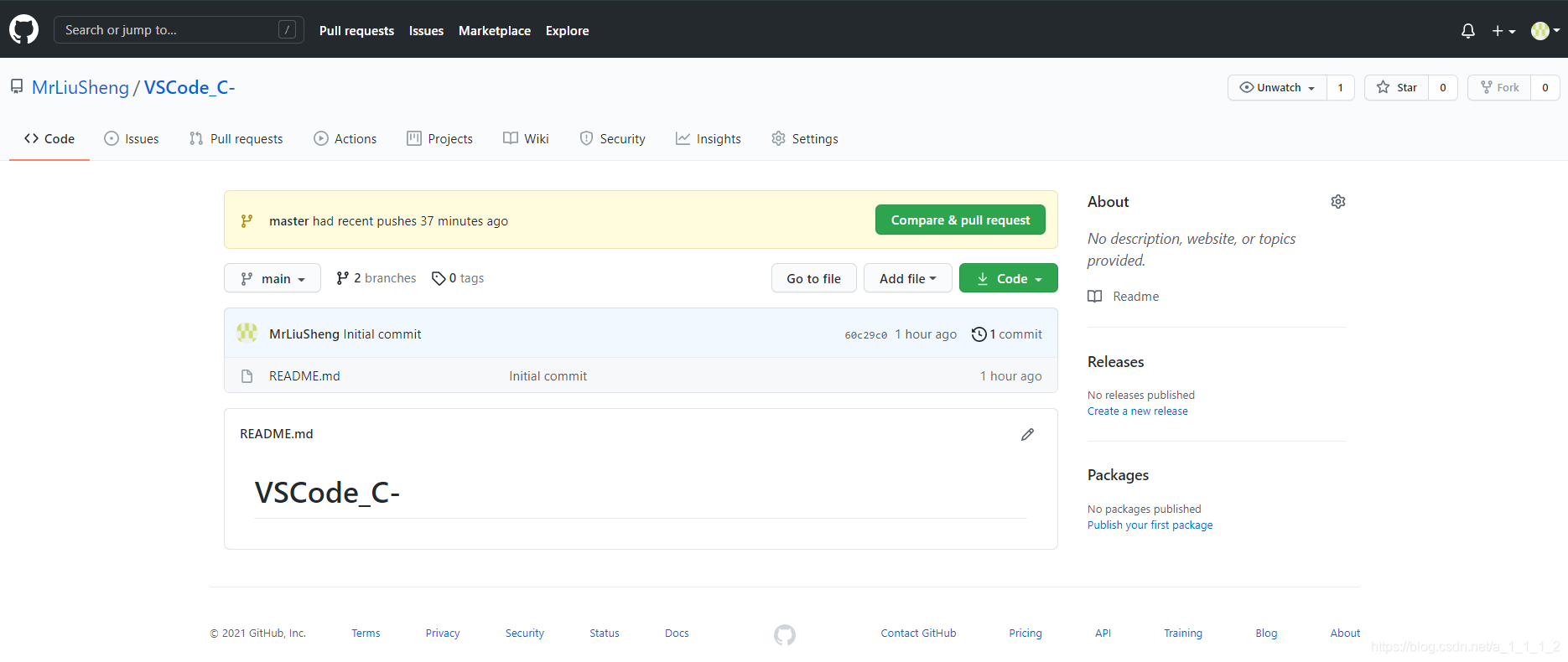Open the Privacy footer link
This screenshot has width=1568, height=662.
coord(443,634)
